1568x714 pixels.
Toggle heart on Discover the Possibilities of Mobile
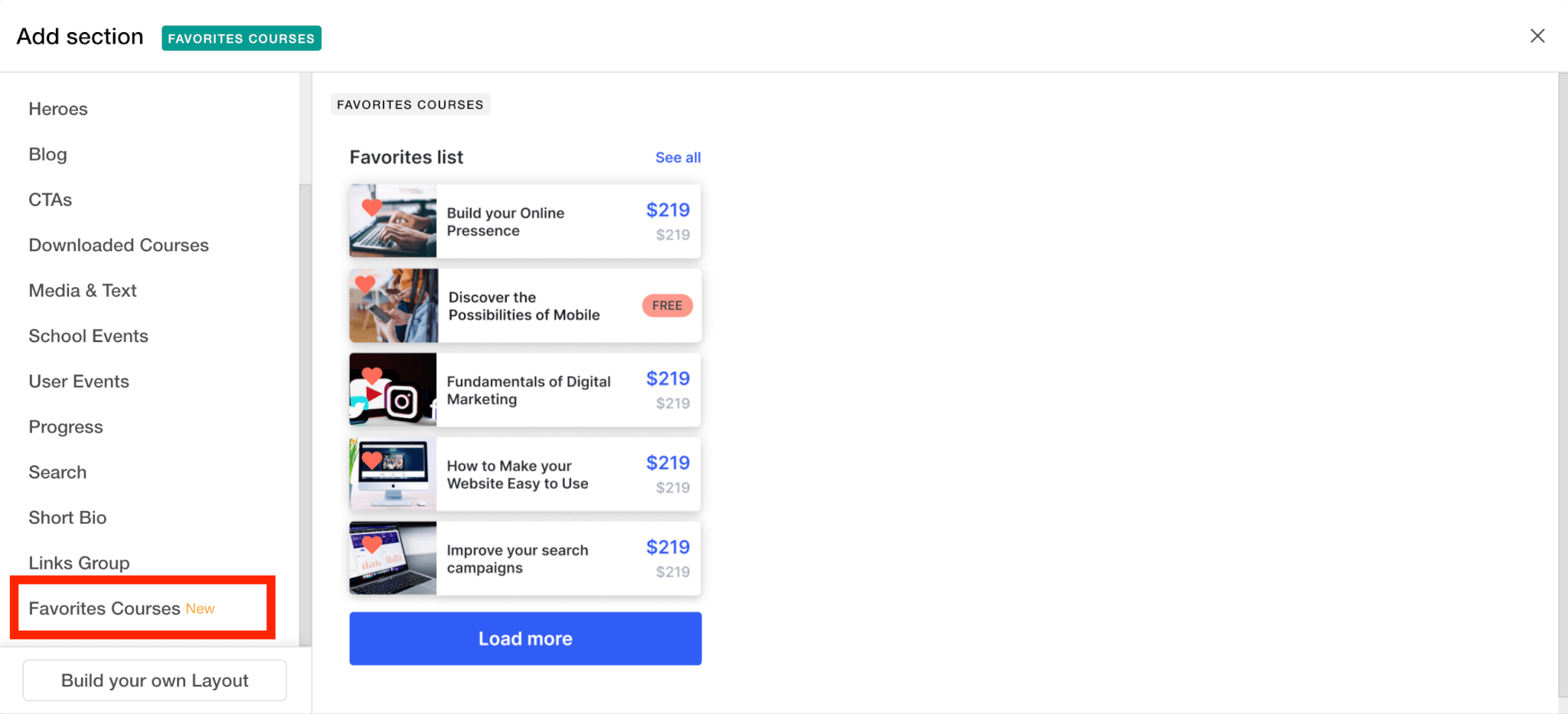coord(365,283)
